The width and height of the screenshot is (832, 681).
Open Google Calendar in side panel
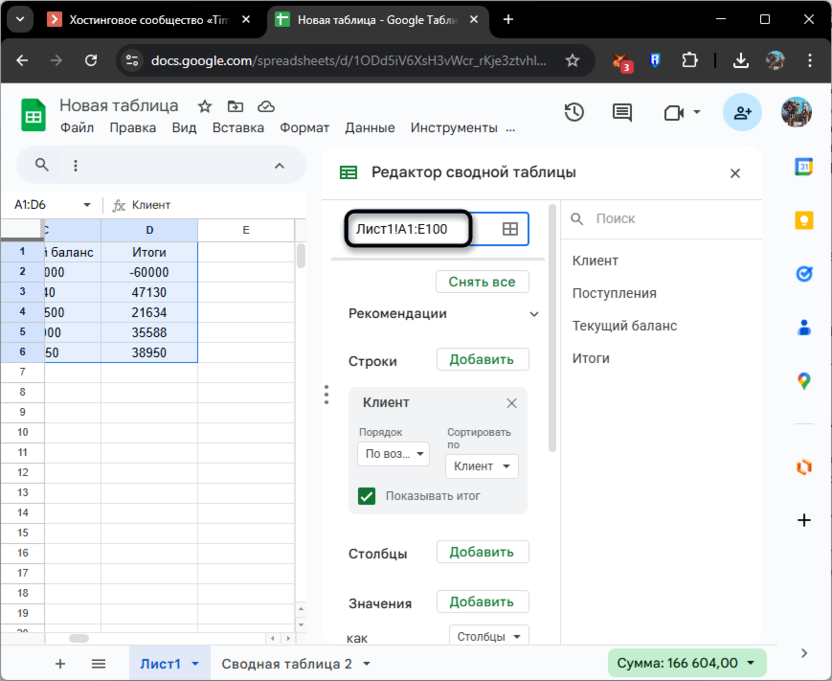coord(803,167)
